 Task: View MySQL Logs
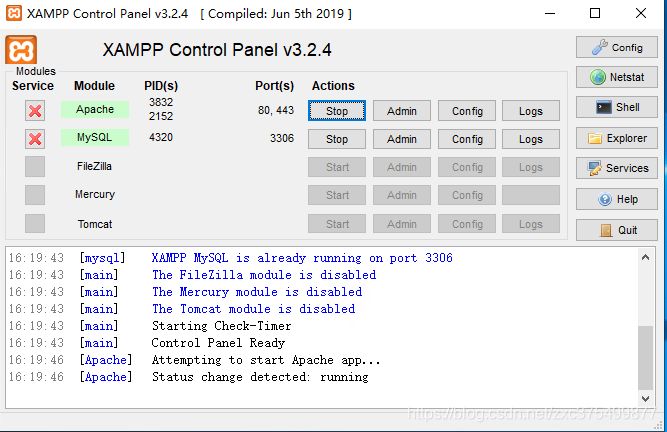(x=531, y=139)
